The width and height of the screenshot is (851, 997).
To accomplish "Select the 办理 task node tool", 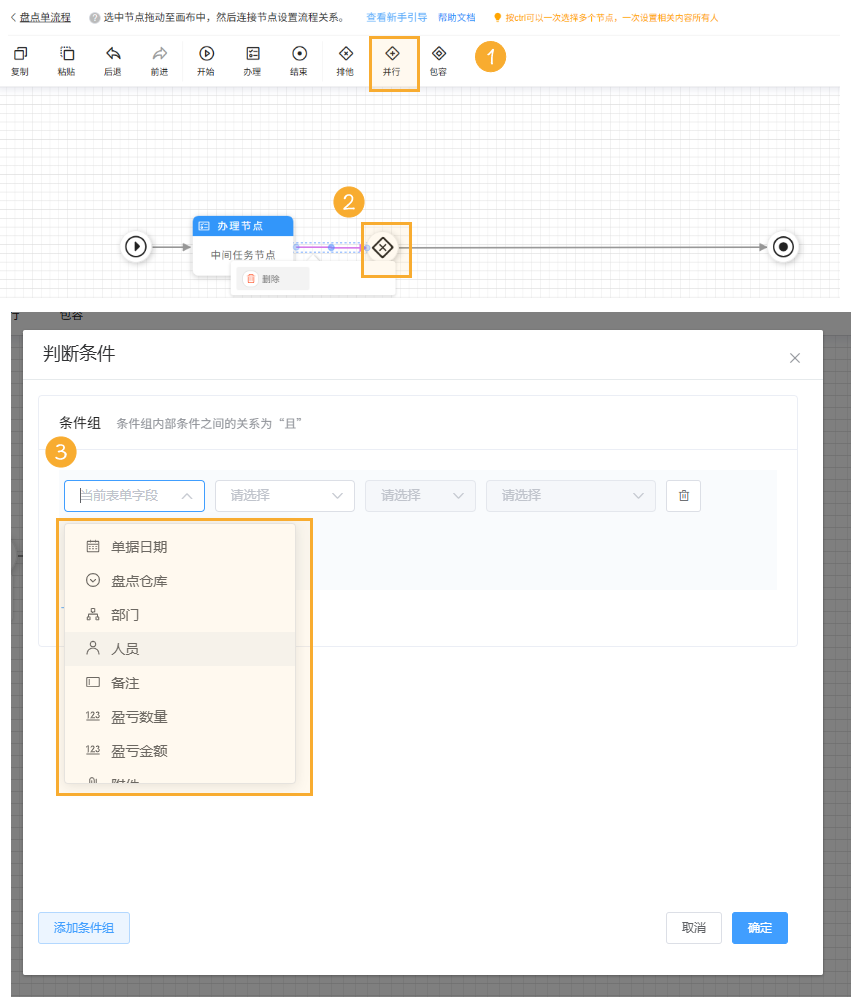I will click(252, 60).
